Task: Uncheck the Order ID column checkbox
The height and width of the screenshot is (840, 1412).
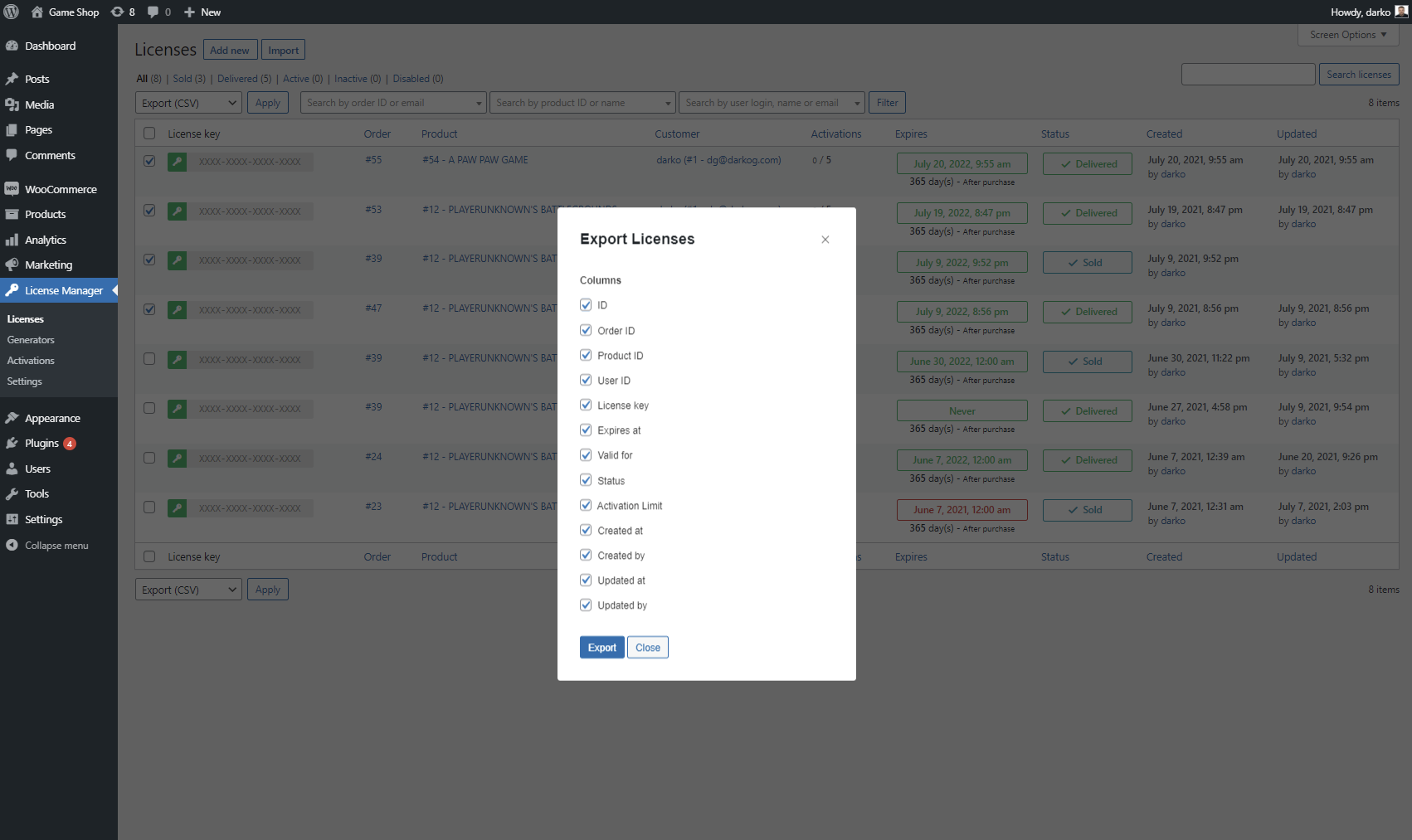Action: click(x=586, y=330)
